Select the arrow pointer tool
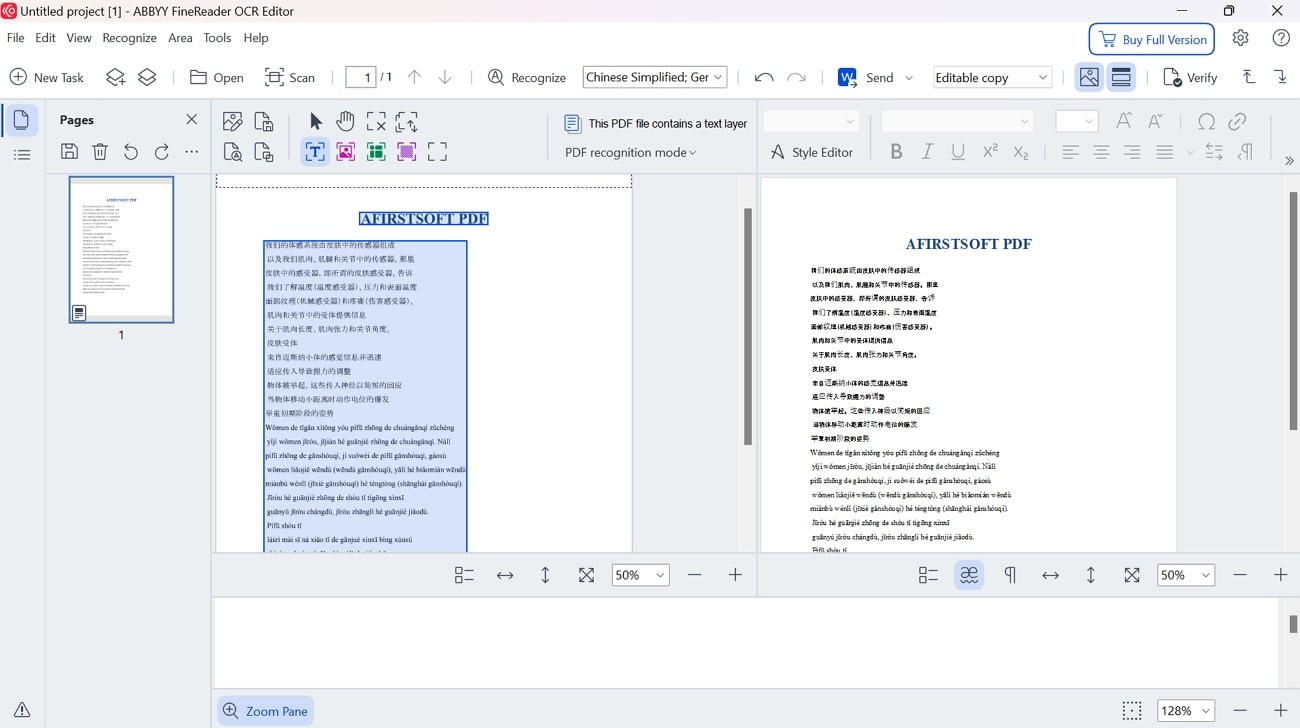Screen dimensions: 1300x728 (315, 122)
